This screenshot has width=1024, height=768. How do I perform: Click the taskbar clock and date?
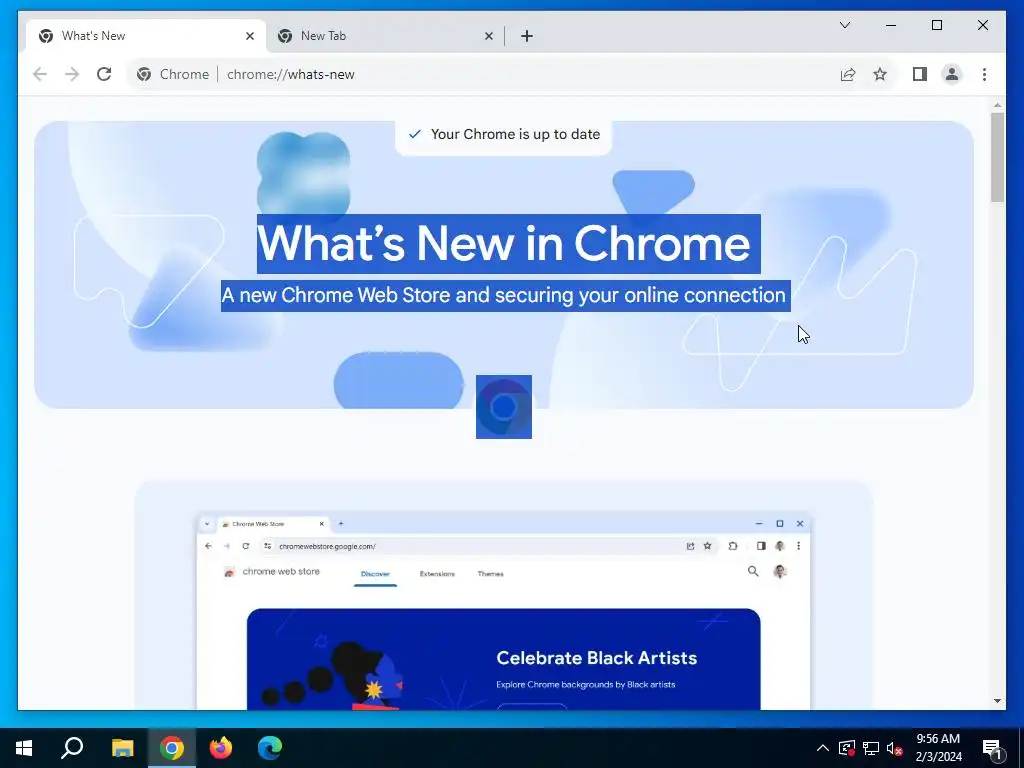[938, 748]
